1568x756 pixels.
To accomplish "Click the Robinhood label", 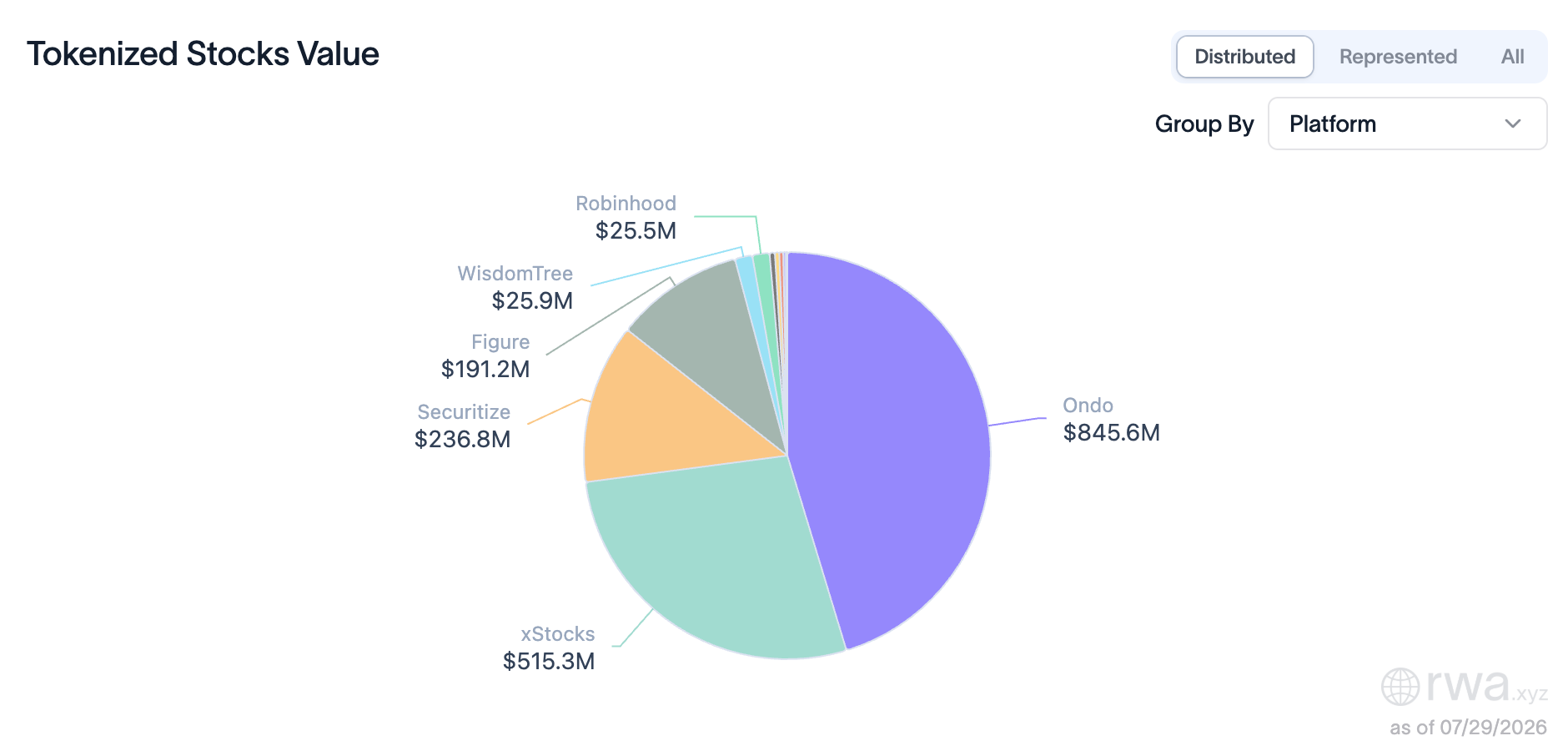I will tap(626, 204).
